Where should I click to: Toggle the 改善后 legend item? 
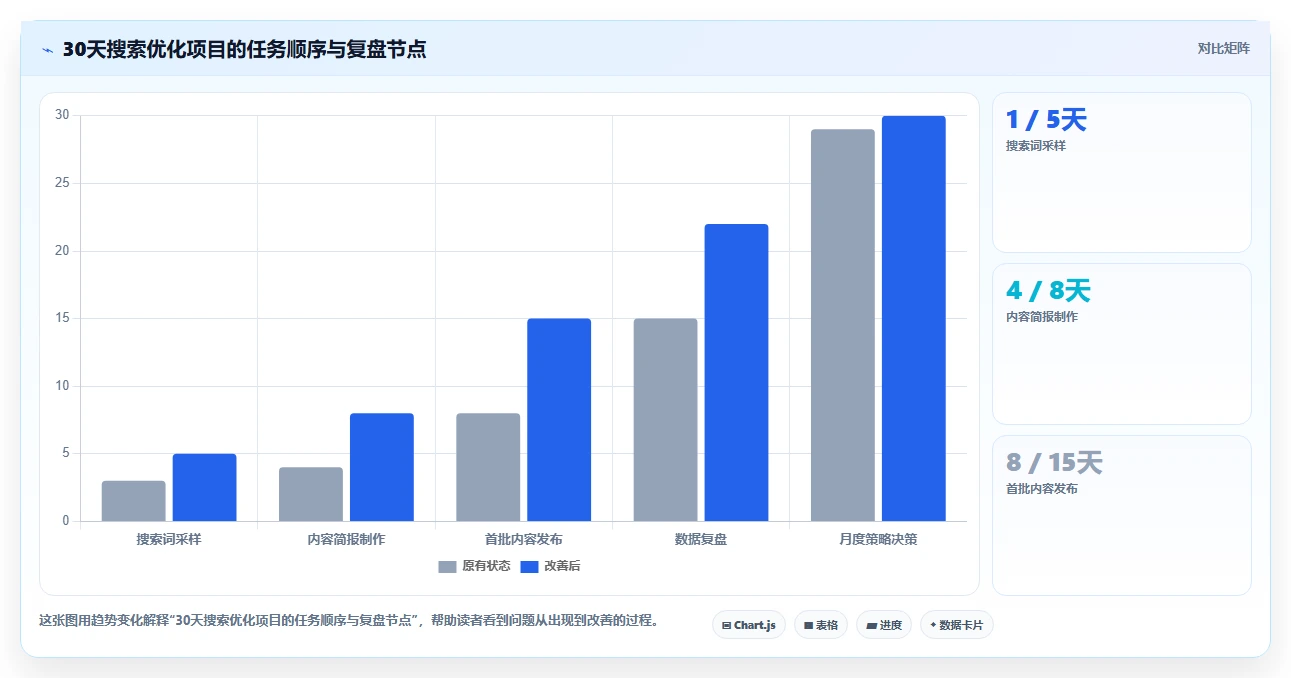pos(550,566)
